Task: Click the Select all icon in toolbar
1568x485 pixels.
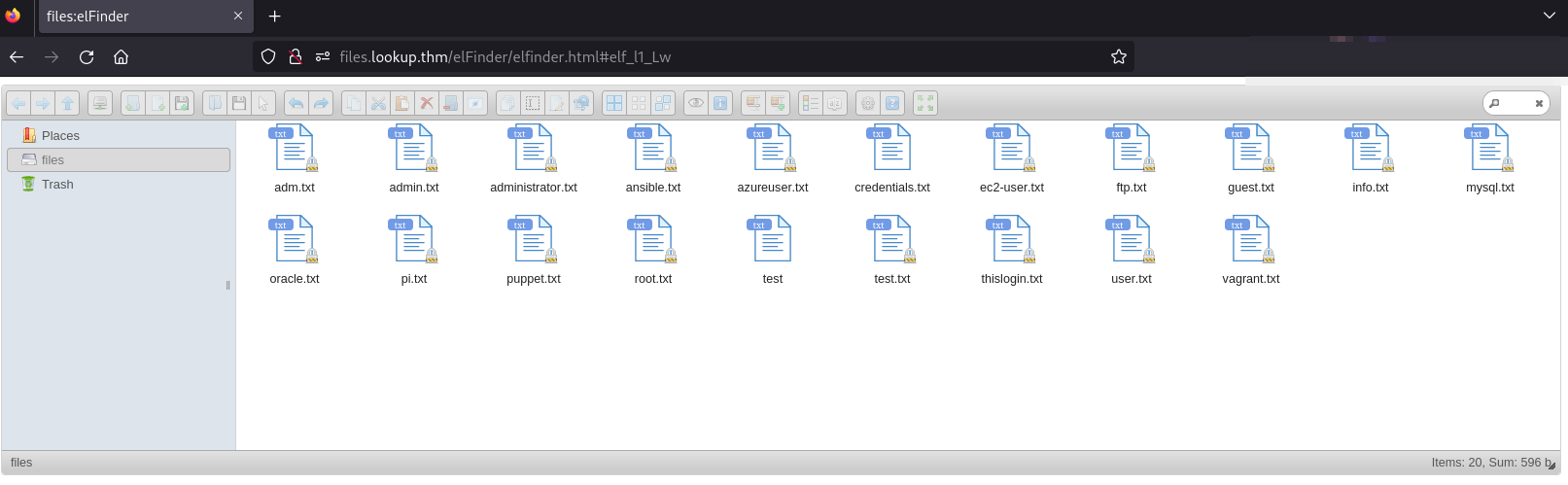Action: click(614, 103)
